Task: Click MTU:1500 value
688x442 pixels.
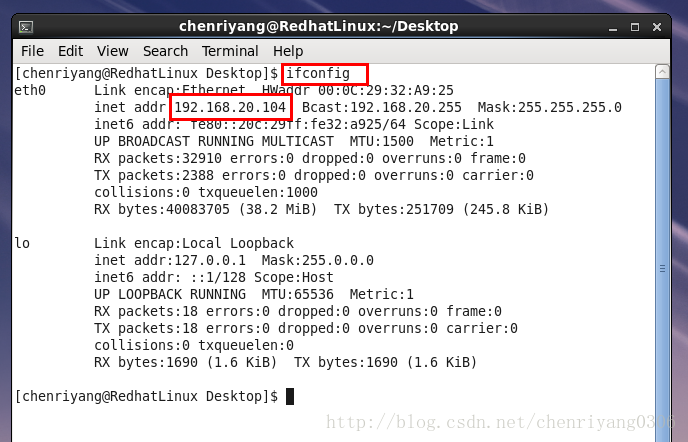Action: (x=381, y=141)
